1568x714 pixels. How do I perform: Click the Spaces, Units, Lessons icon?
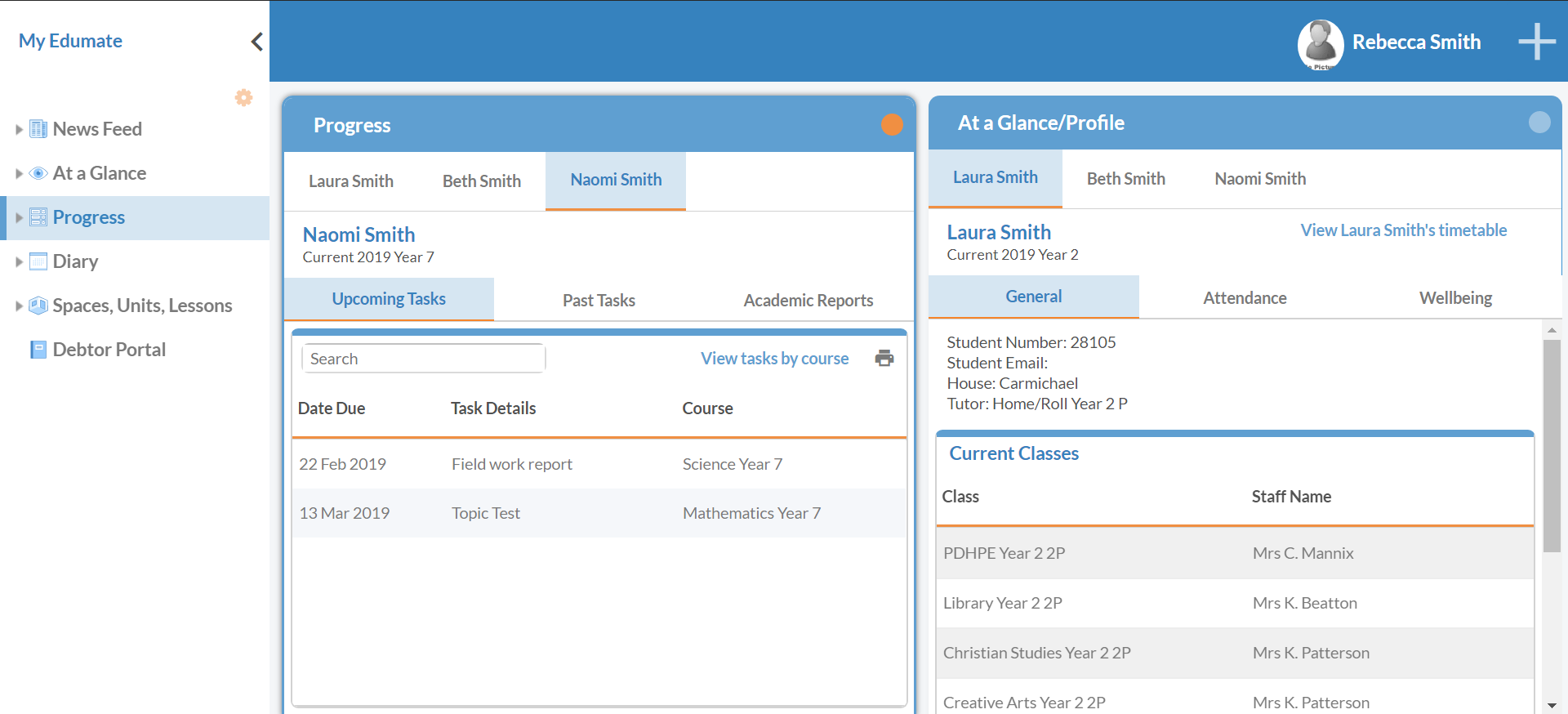[38, 306]
